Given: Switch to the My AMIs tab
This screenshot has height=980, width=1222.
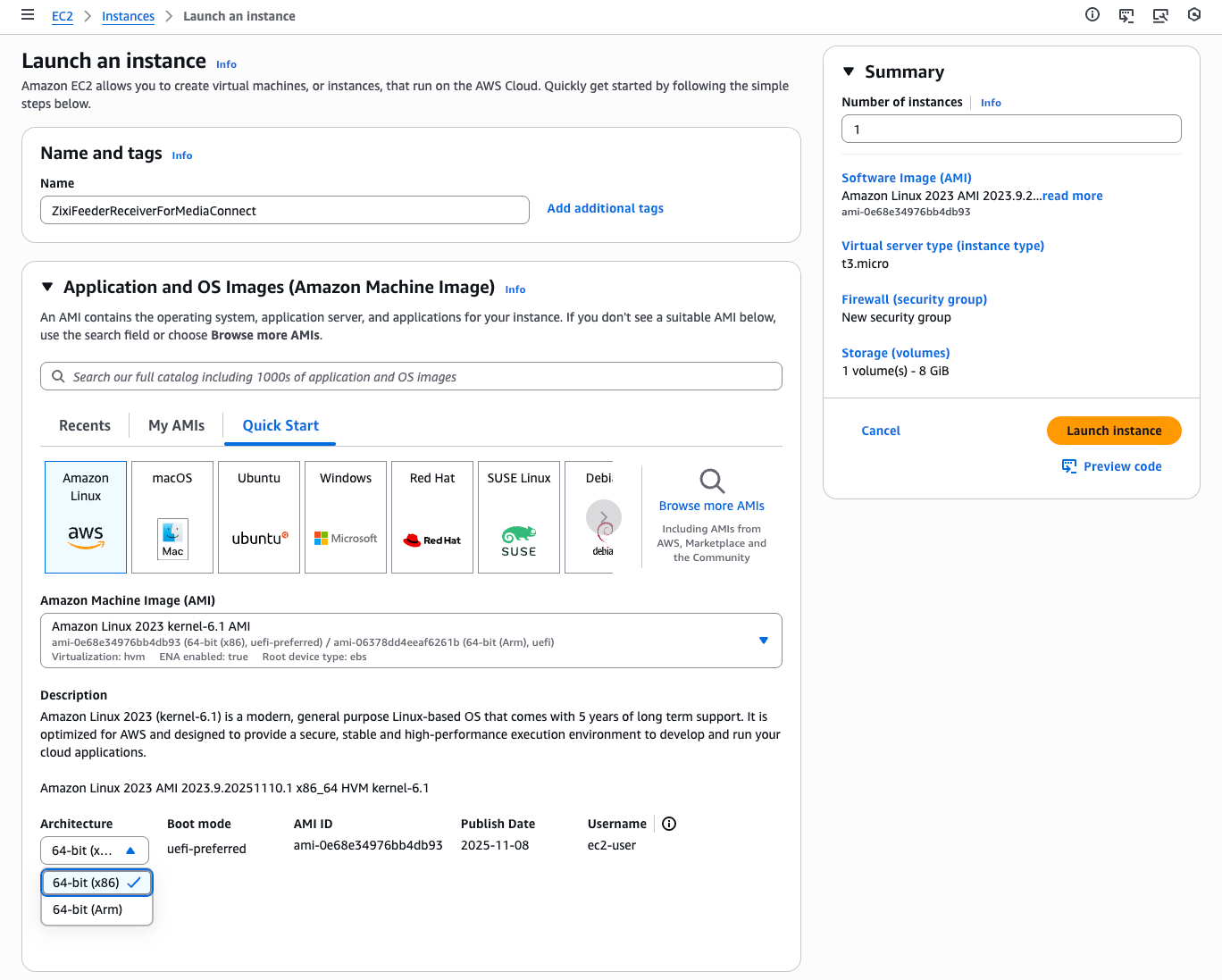Looking at the screenshot, I should pyautogui.click(x=176, y=425).
